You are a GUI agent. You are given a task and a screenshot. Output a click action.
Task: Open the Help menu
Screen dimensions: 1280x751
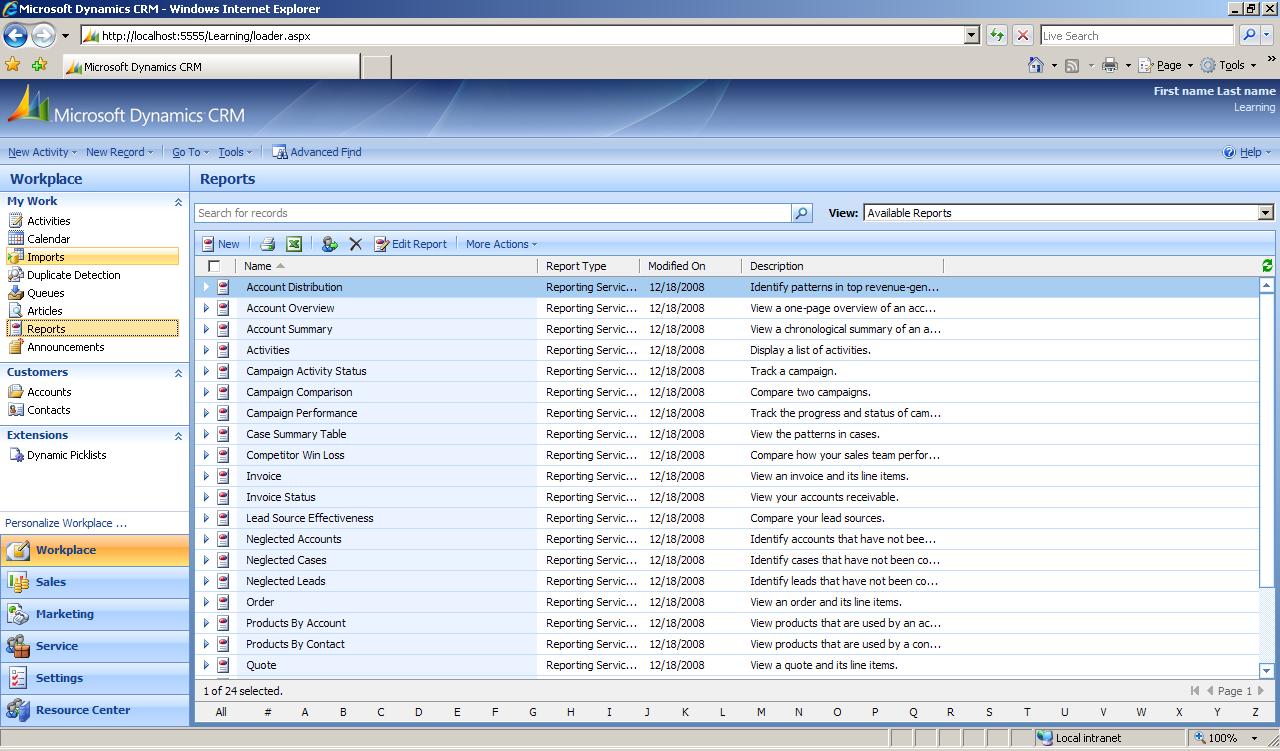(1247, 152)
